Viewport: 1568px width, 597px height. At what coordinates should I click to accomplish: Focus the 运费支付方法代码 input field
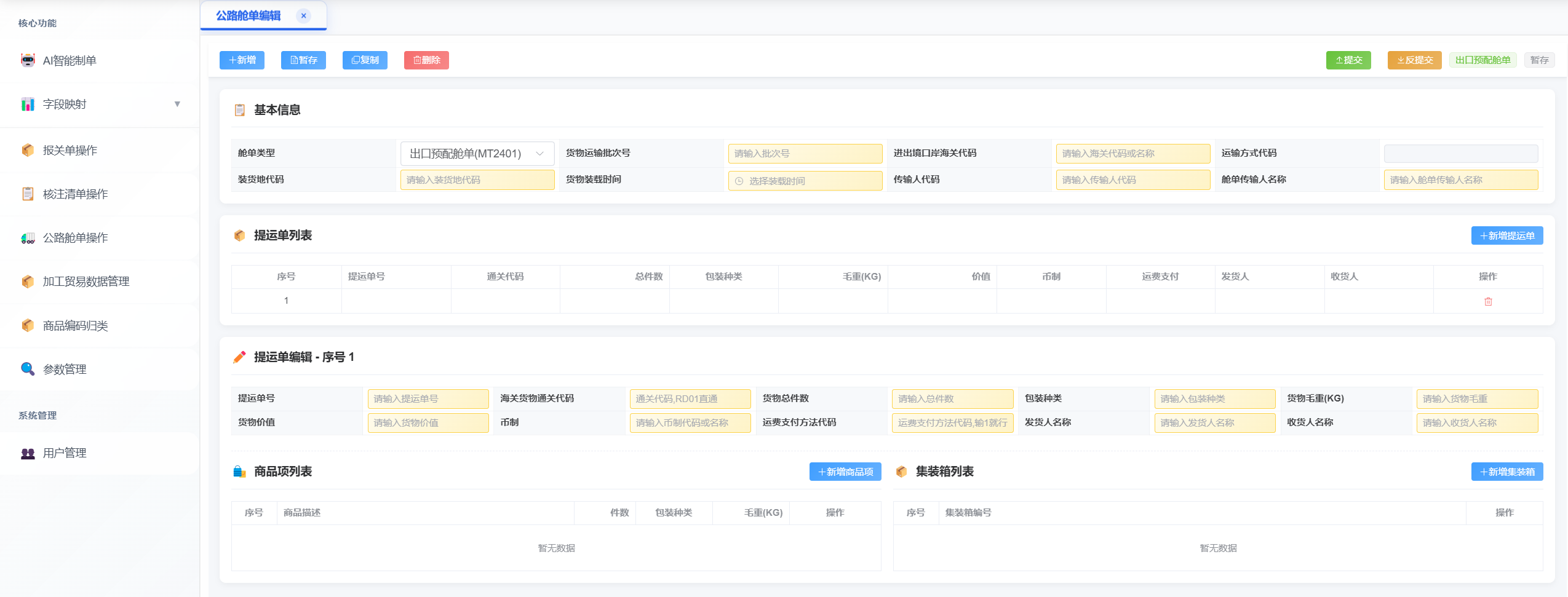pyautogui.click(x=953, y=423)
